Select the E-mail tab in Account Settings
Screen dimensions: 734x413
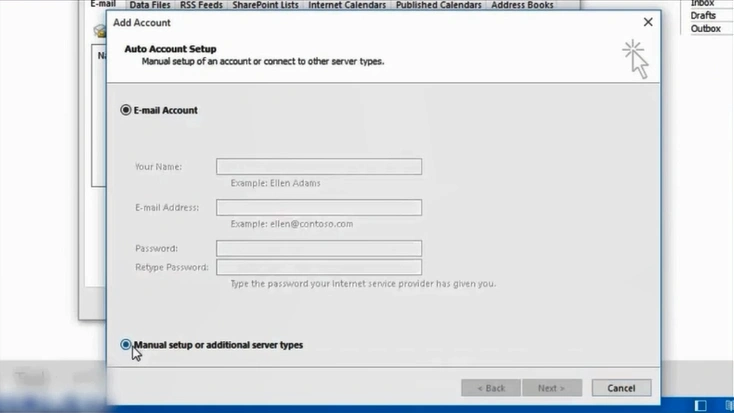(x=103, y=4)
